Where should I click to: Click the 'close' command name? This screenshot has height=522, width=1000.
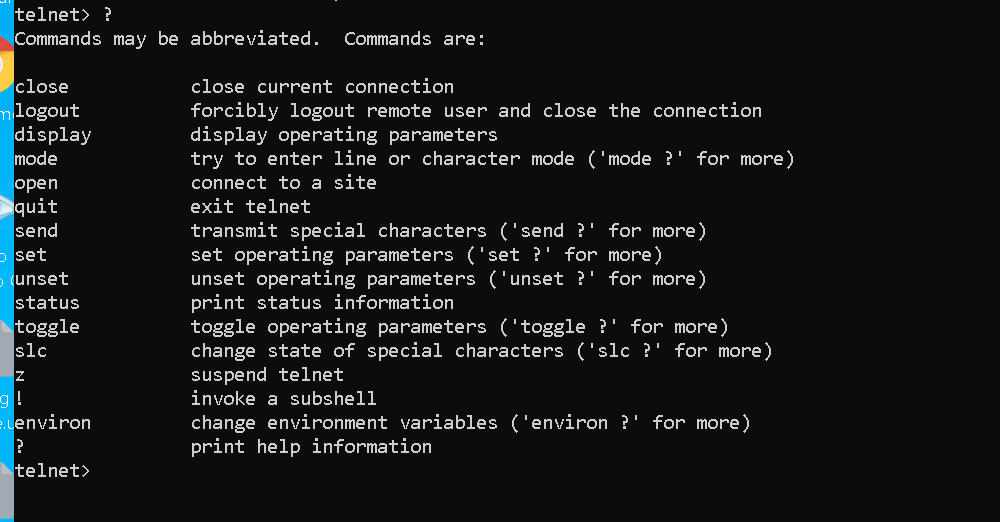coord(41,87)
